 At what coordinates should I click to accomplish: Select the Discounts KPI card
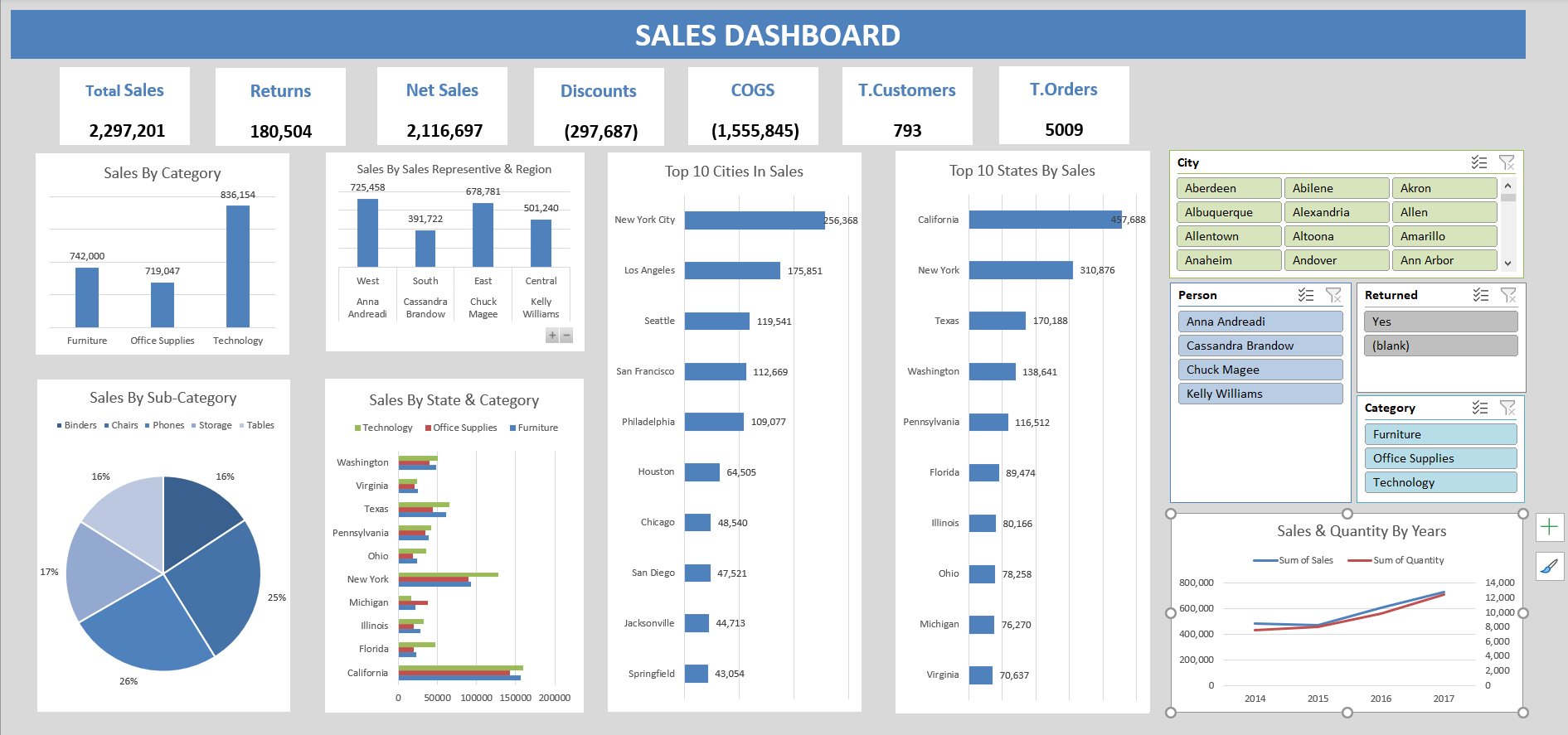(x=599, y=106)
